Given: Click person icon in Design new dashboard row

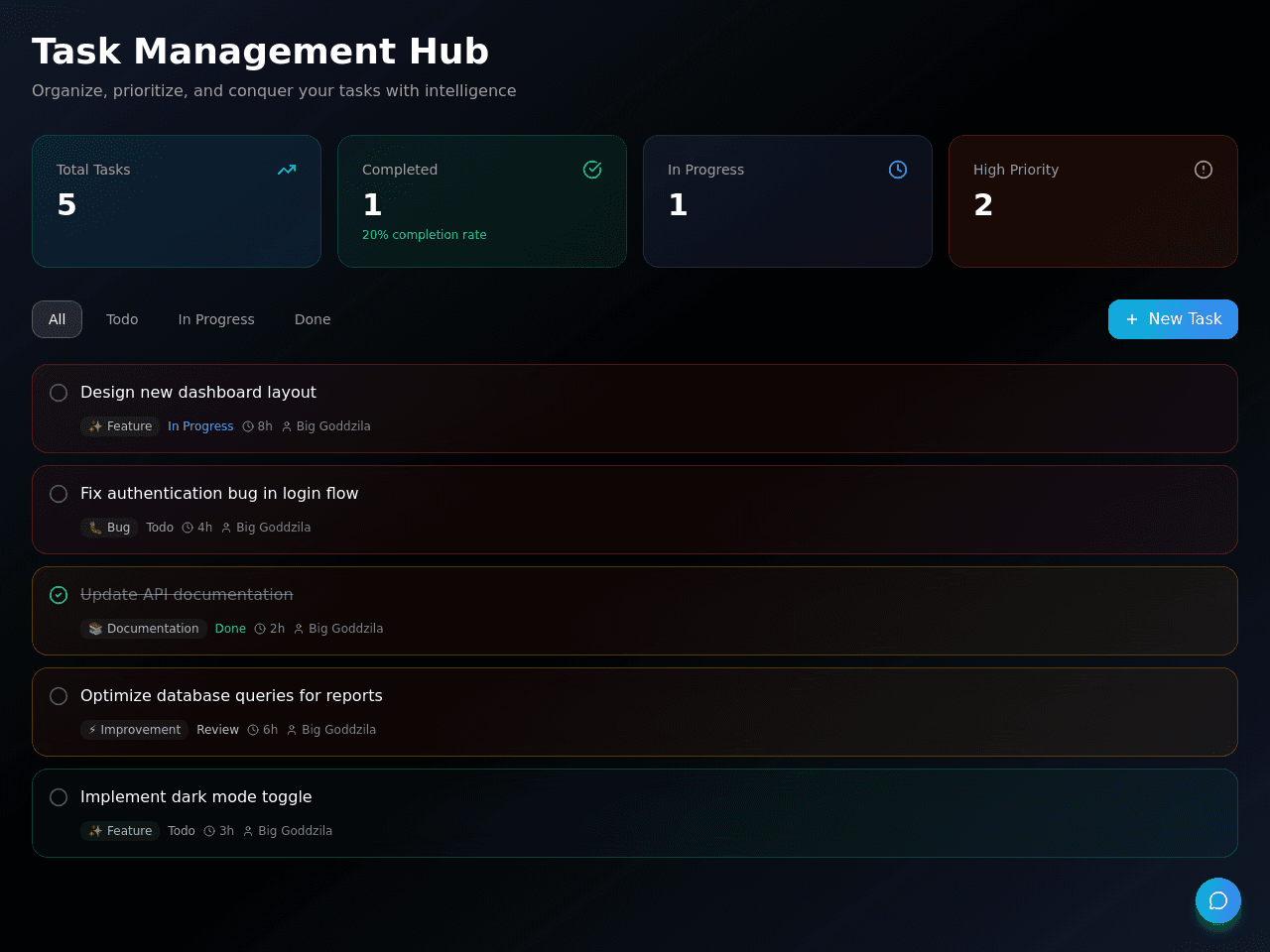Looking at the screenshot, I should (x=287, y=426).
